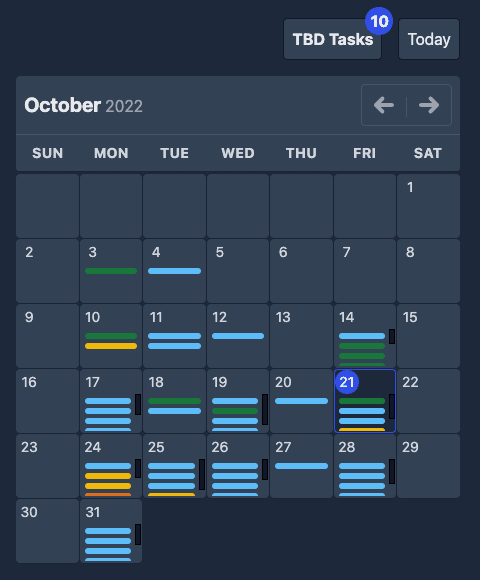Go to next month with right arrow
480x580 pixels.
pyautogui.click(x=429, y=105)
